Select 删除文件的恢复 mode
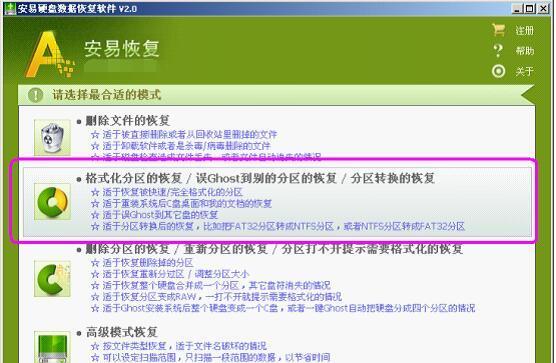The image size is (556, 363). pos(128,121)
